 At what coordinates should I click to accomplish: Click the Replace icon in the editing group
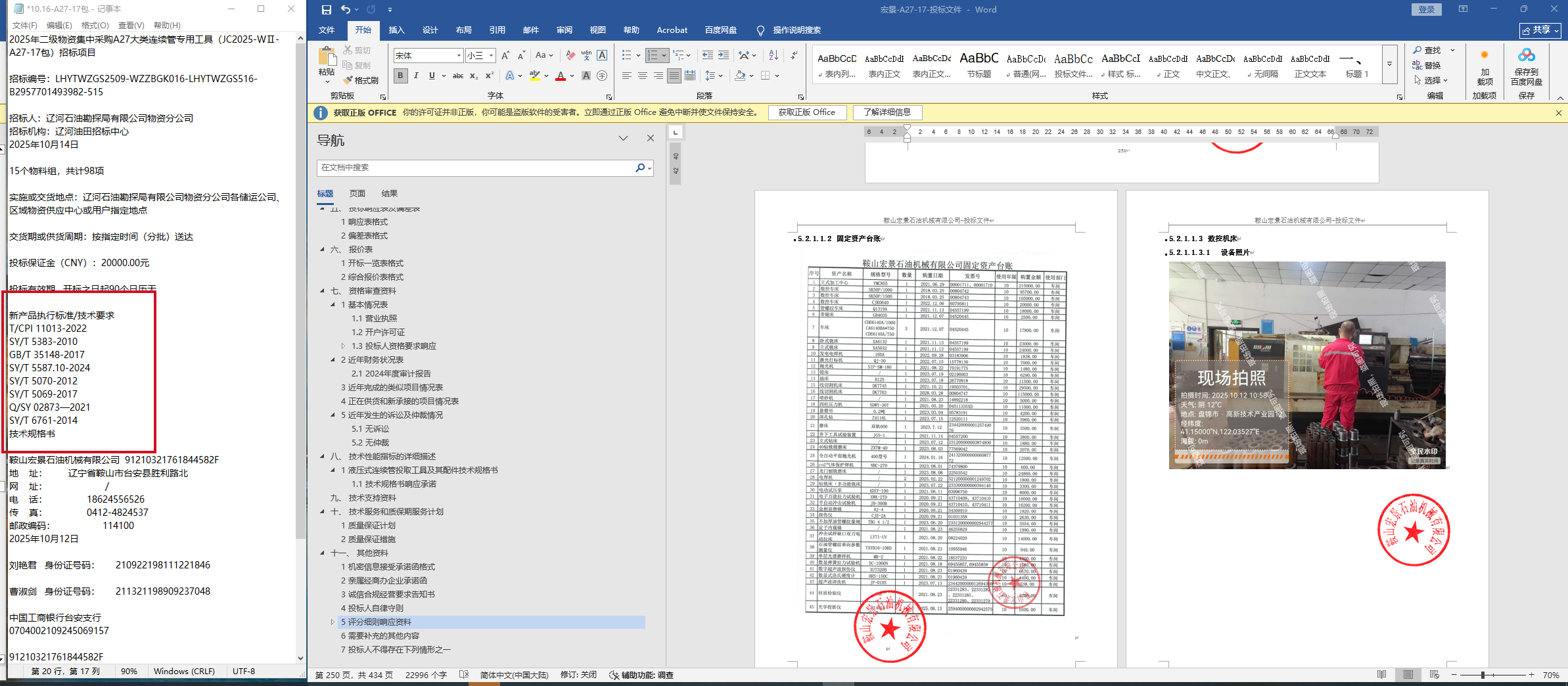(x=1426, y=65)
